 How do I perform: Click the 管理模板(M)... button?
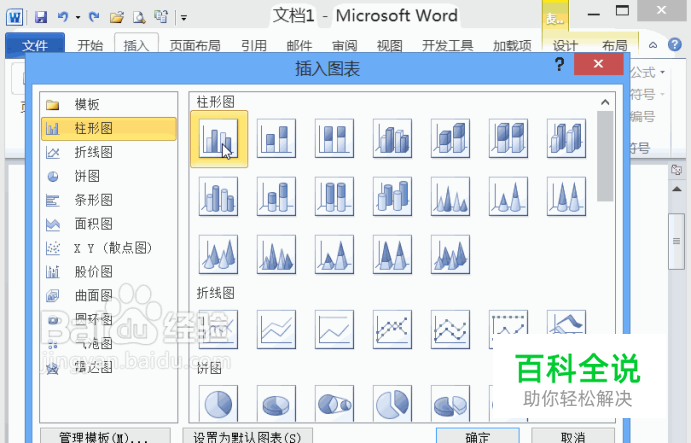105,436
